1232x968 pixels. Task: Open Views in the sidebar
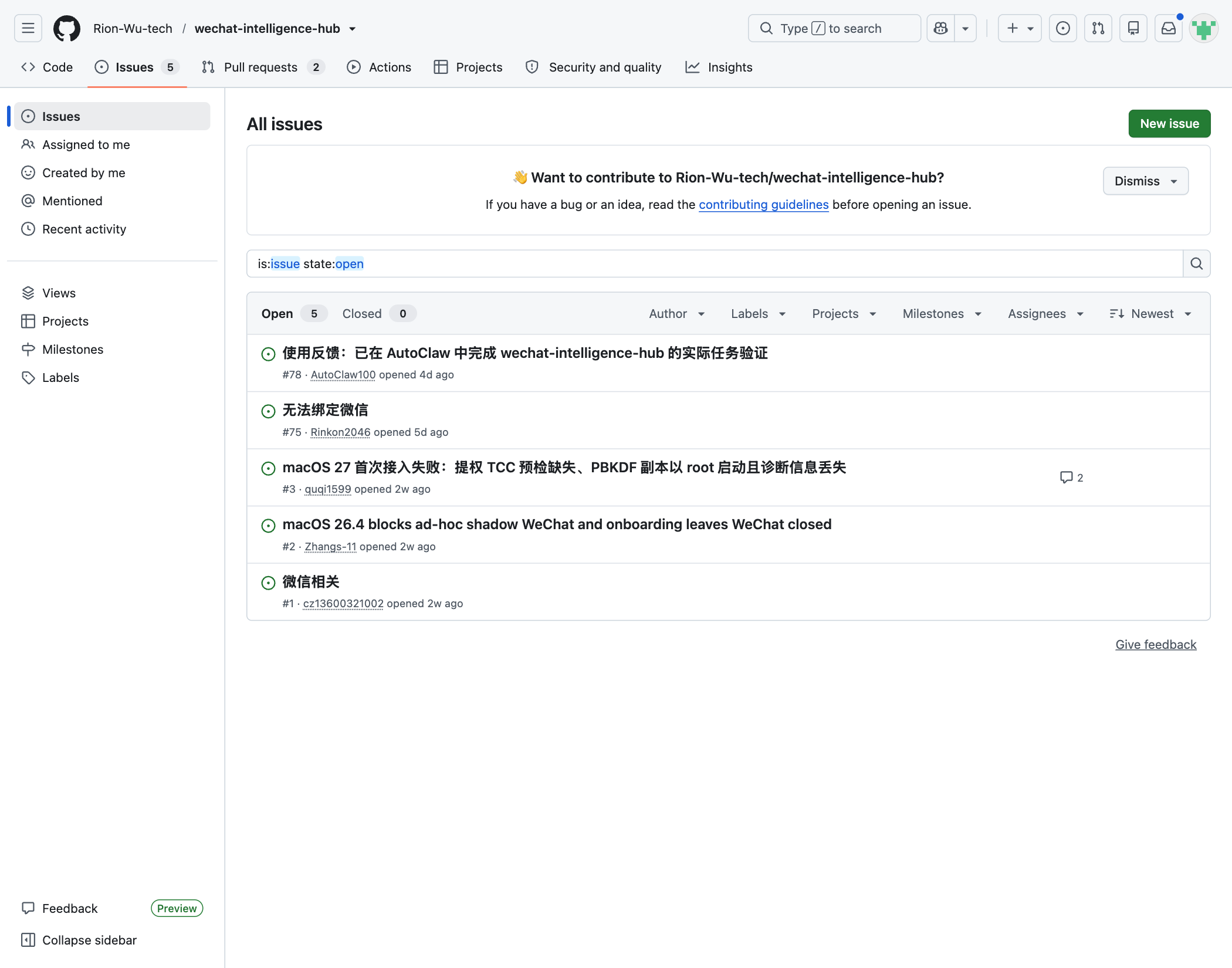pos(111,293)
